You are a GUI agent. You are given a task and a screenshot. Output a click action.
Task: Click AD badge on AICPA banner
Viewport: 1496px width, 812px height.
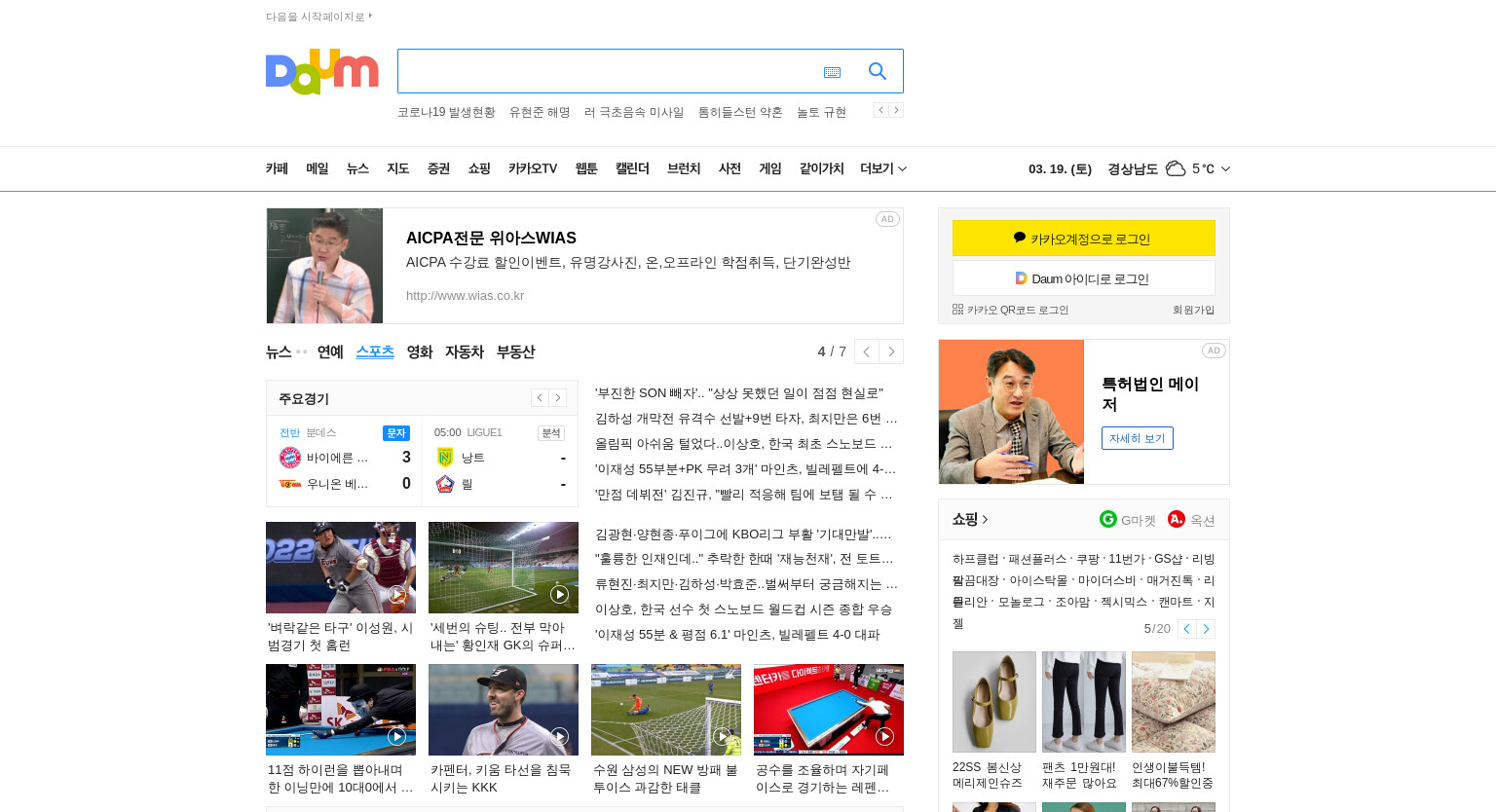(887, 219)
